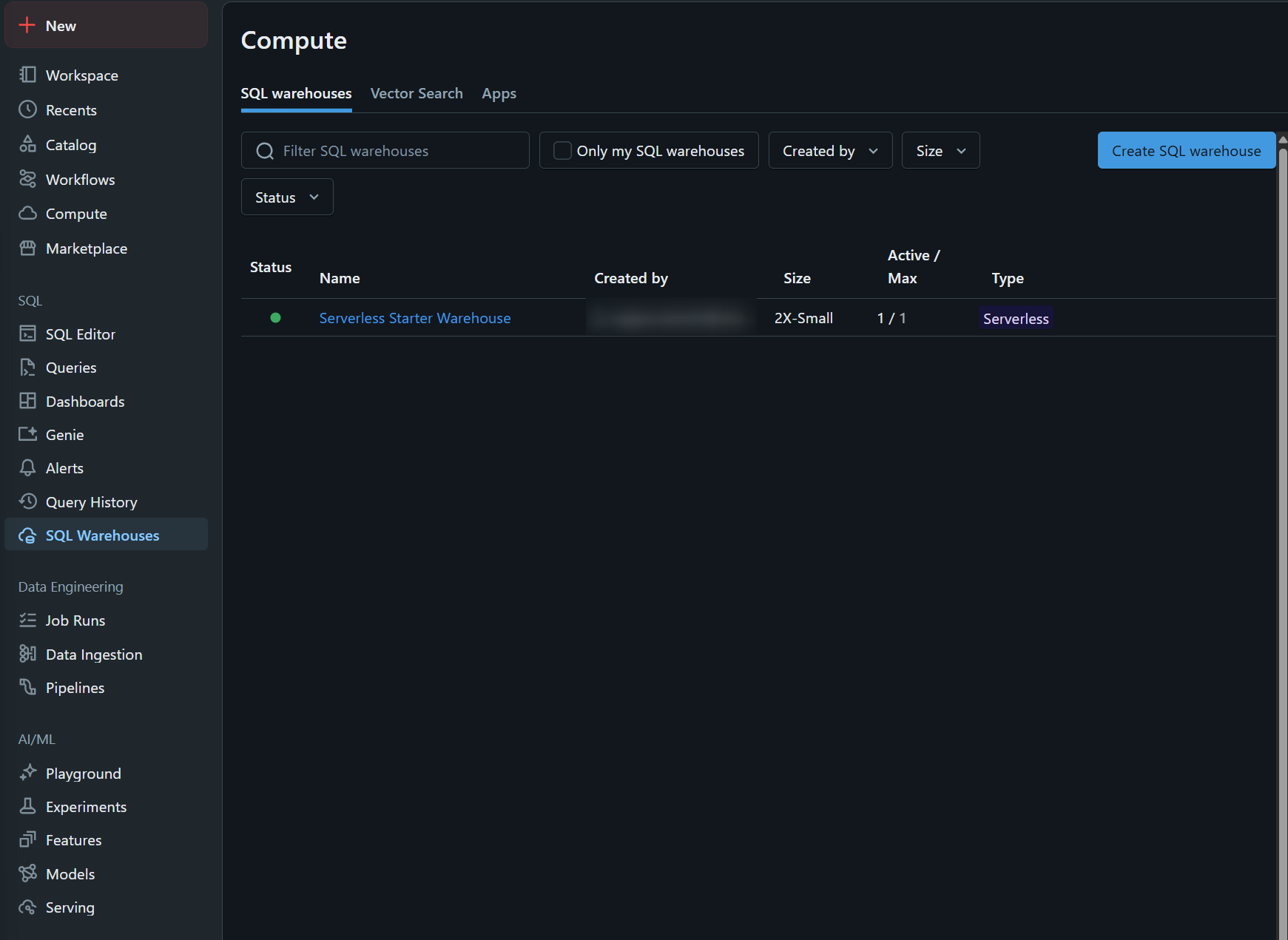Click the Name column header
The width and height of the screenshot is (1288, 940).
pos(340,278)
